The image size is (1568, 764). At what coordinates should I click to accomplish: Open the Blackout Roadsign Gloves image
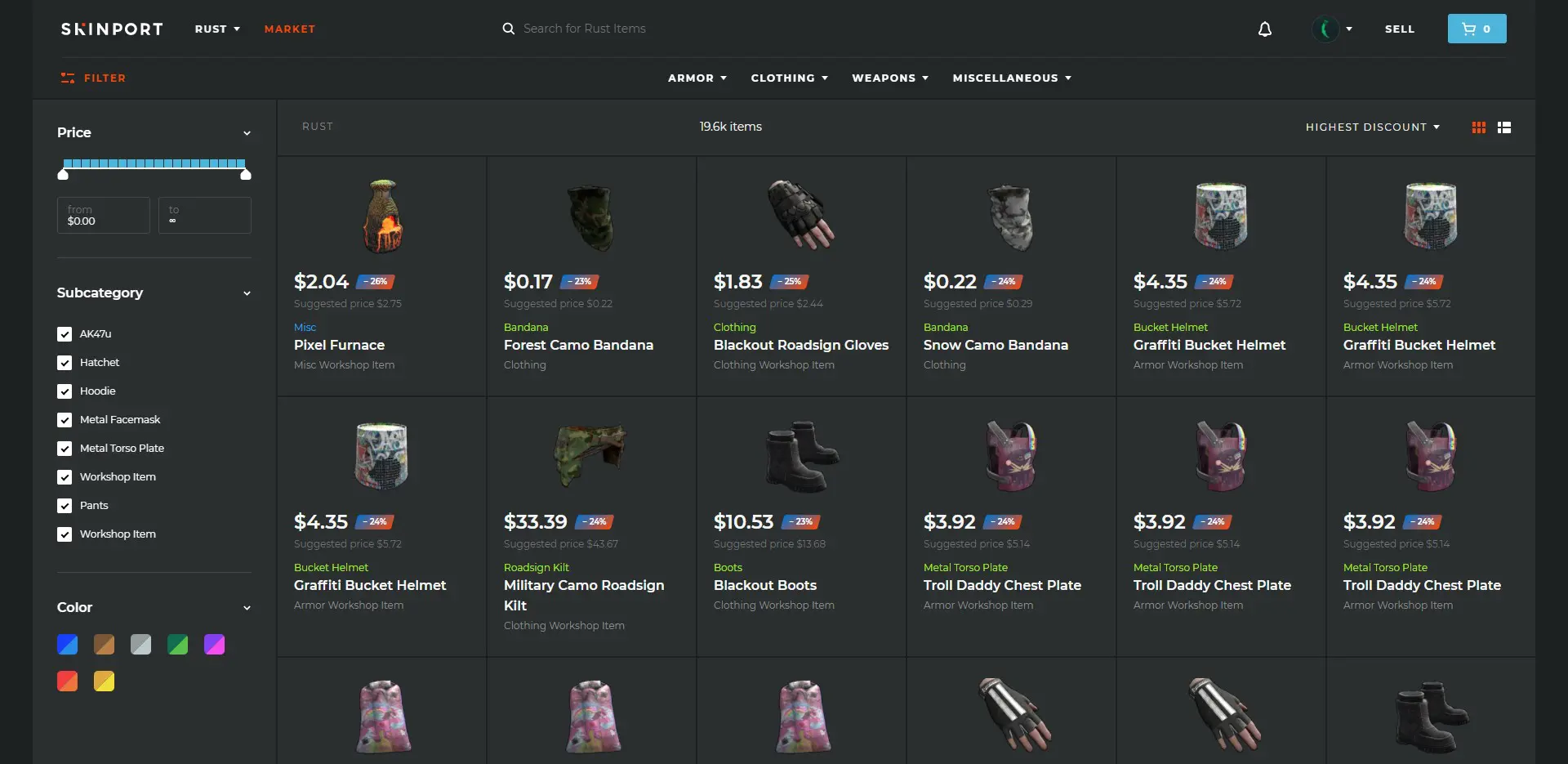click(x=801, y=215)
